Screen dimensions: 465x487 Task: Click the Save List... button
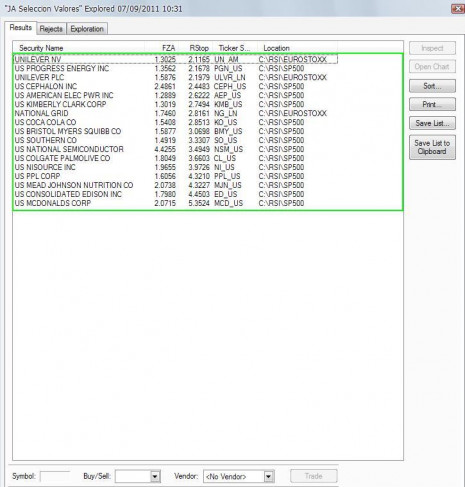click(x=432, y=123)
